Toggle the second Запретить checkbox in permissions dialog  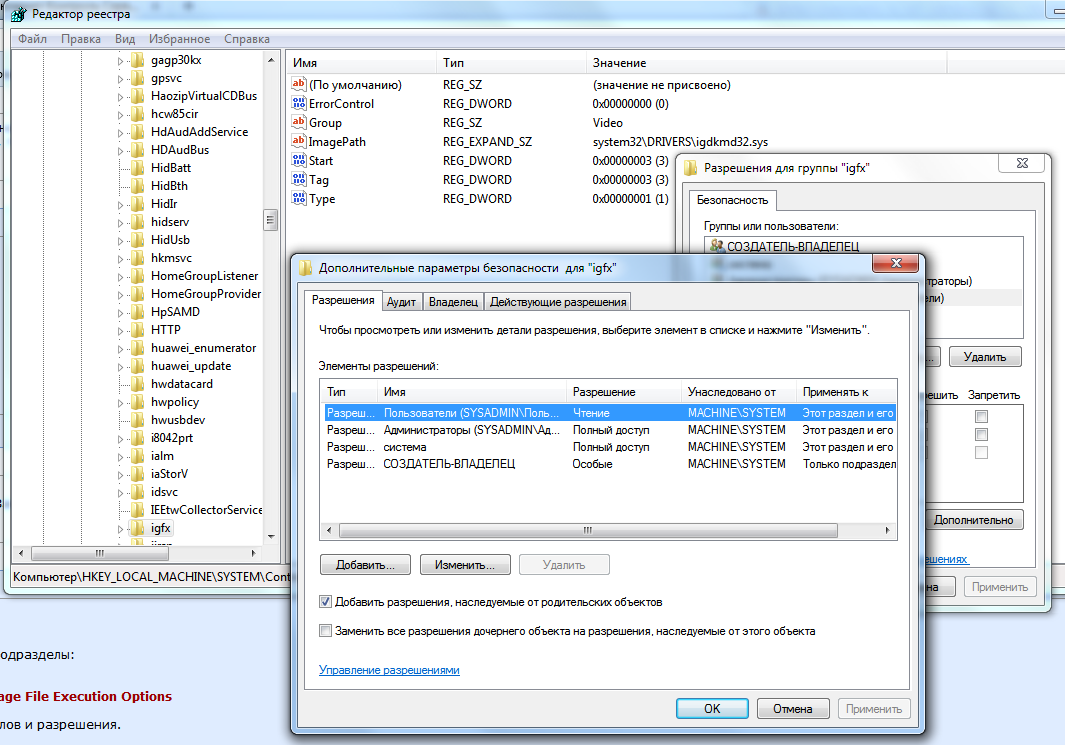coord(981,435)
